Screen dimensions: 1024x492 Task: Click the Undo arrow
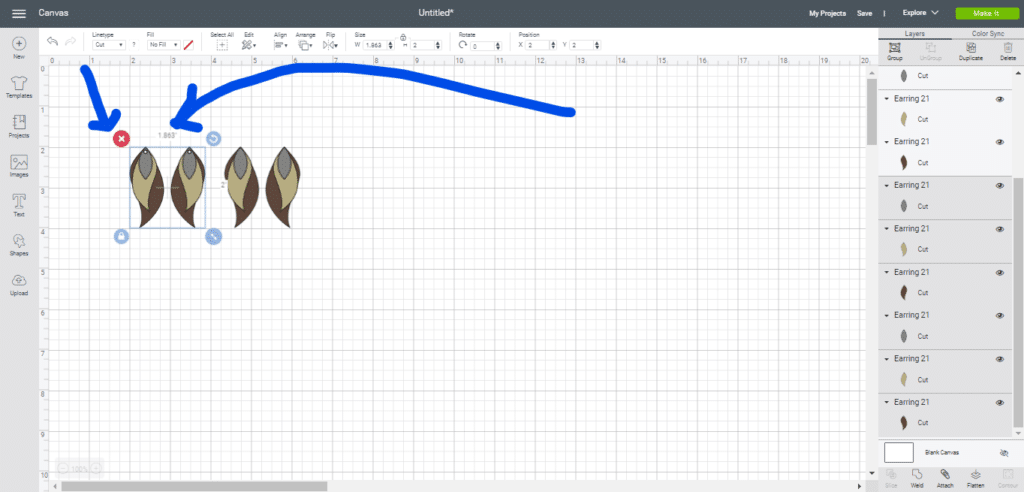52,42
